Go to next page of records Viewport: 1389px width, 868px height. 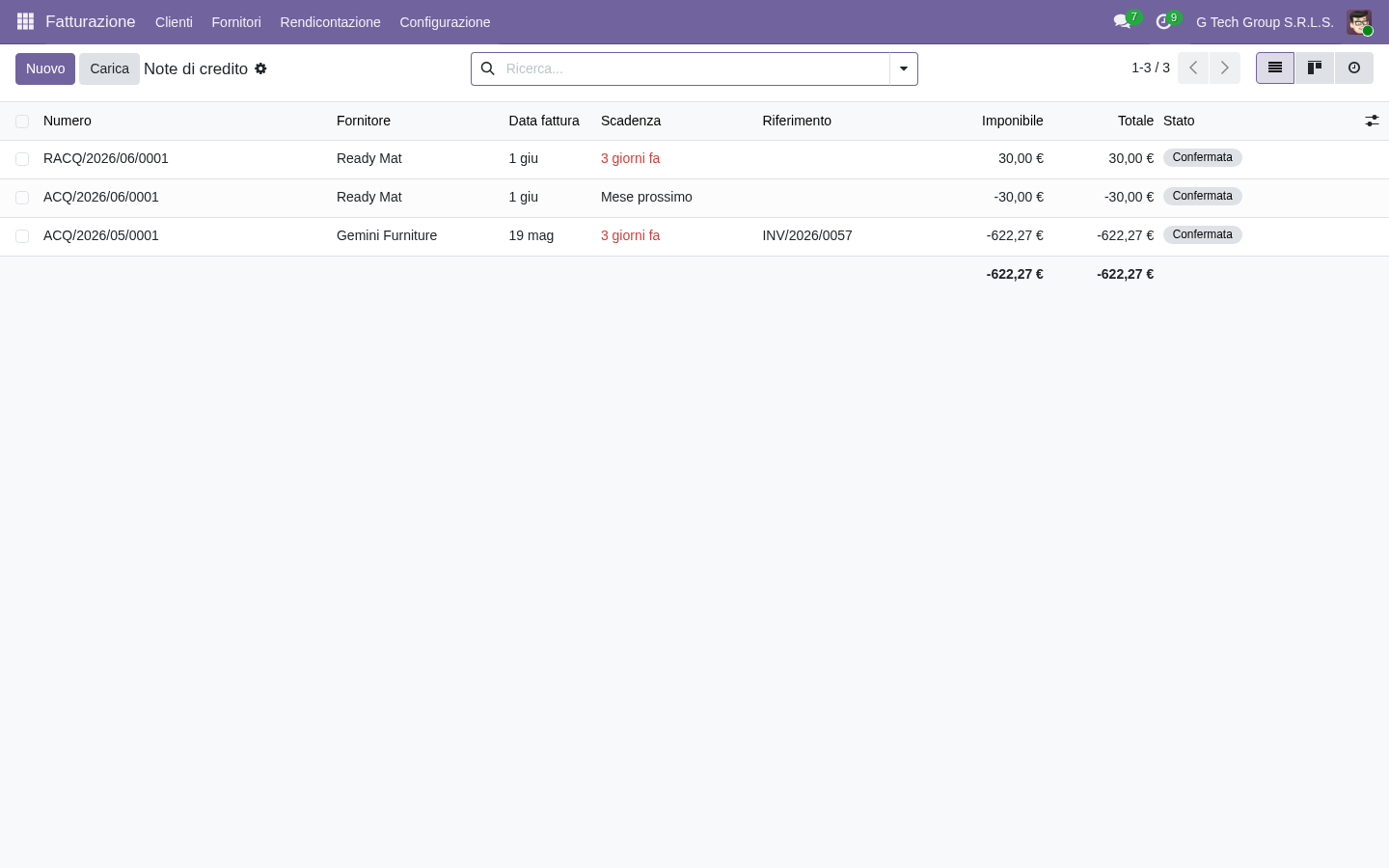[1225, 68]
